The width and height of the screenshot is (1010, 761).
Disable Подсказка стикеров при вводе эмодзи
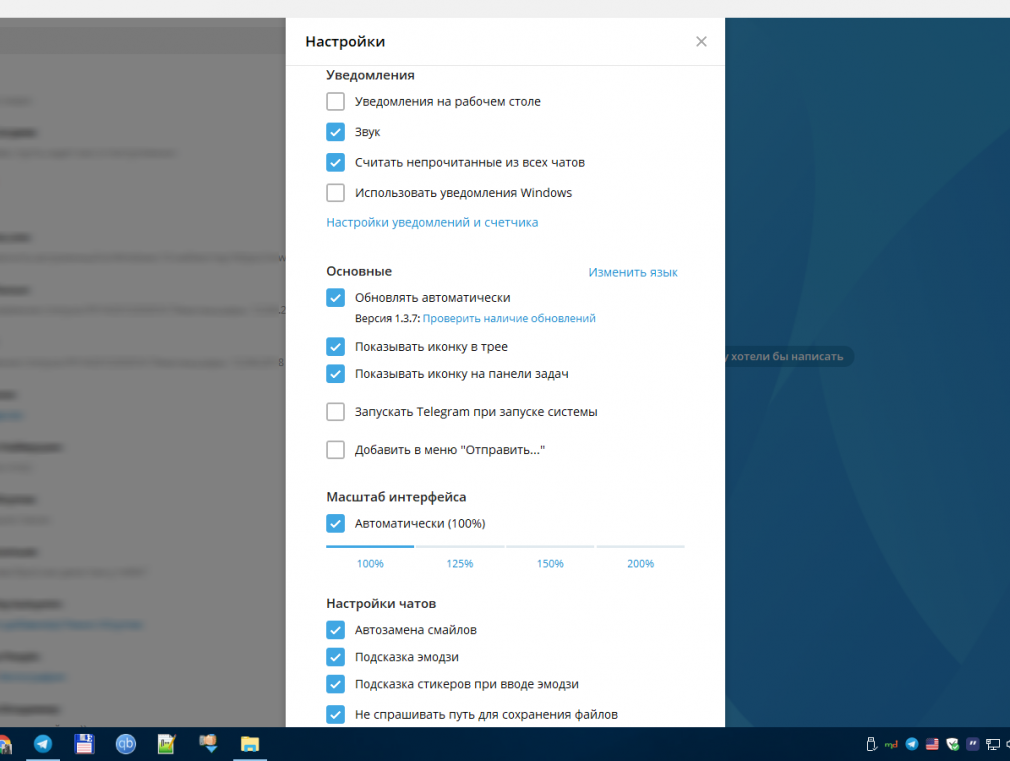[x=336, y=684]
